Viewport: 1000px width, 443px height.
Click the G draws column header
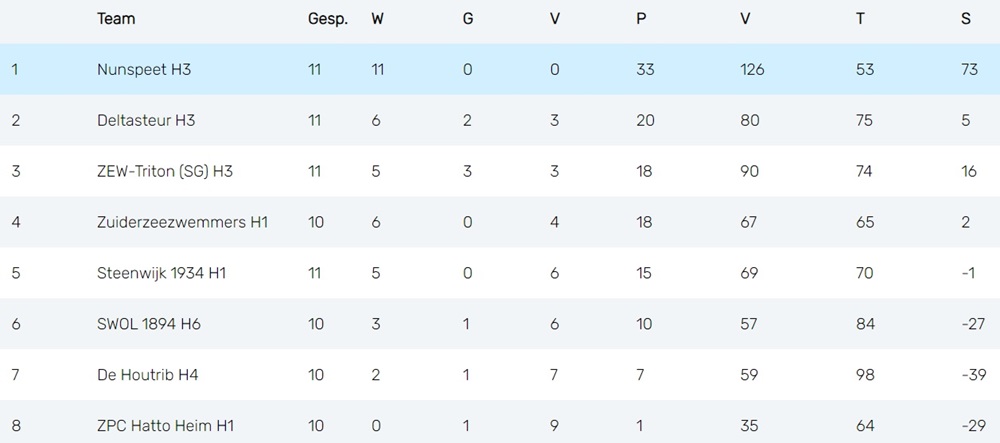point(467,18)
